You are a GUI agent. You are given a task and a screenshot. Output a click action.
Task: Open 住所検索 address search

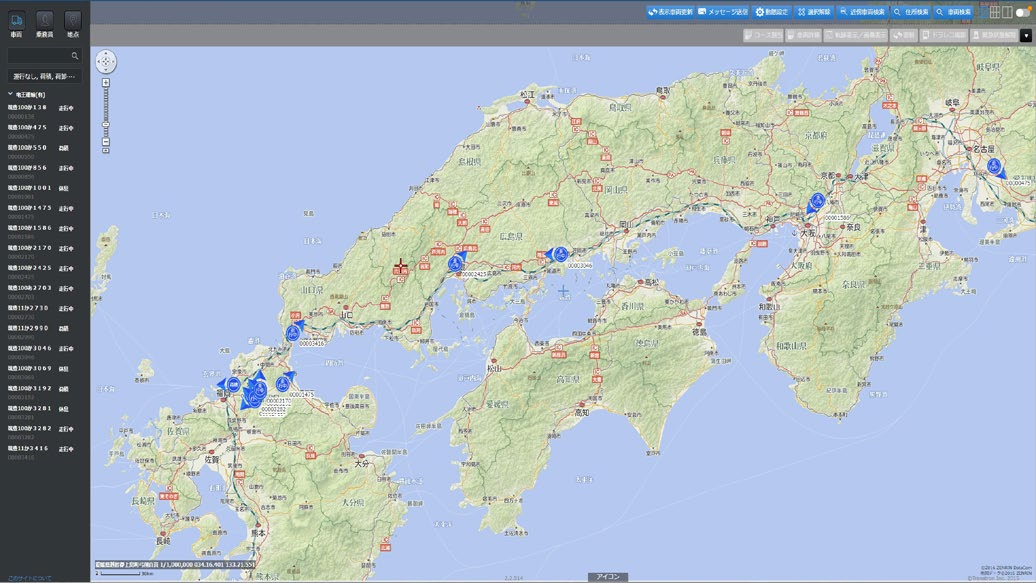pyautogui.click(x=911, y=12)
